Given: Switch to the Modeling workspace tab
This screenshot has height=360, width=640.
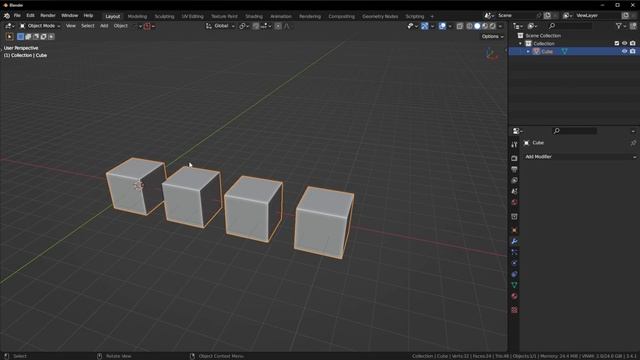Looking at the screenshot, I should pyautogui.click(x=137, y=16).
